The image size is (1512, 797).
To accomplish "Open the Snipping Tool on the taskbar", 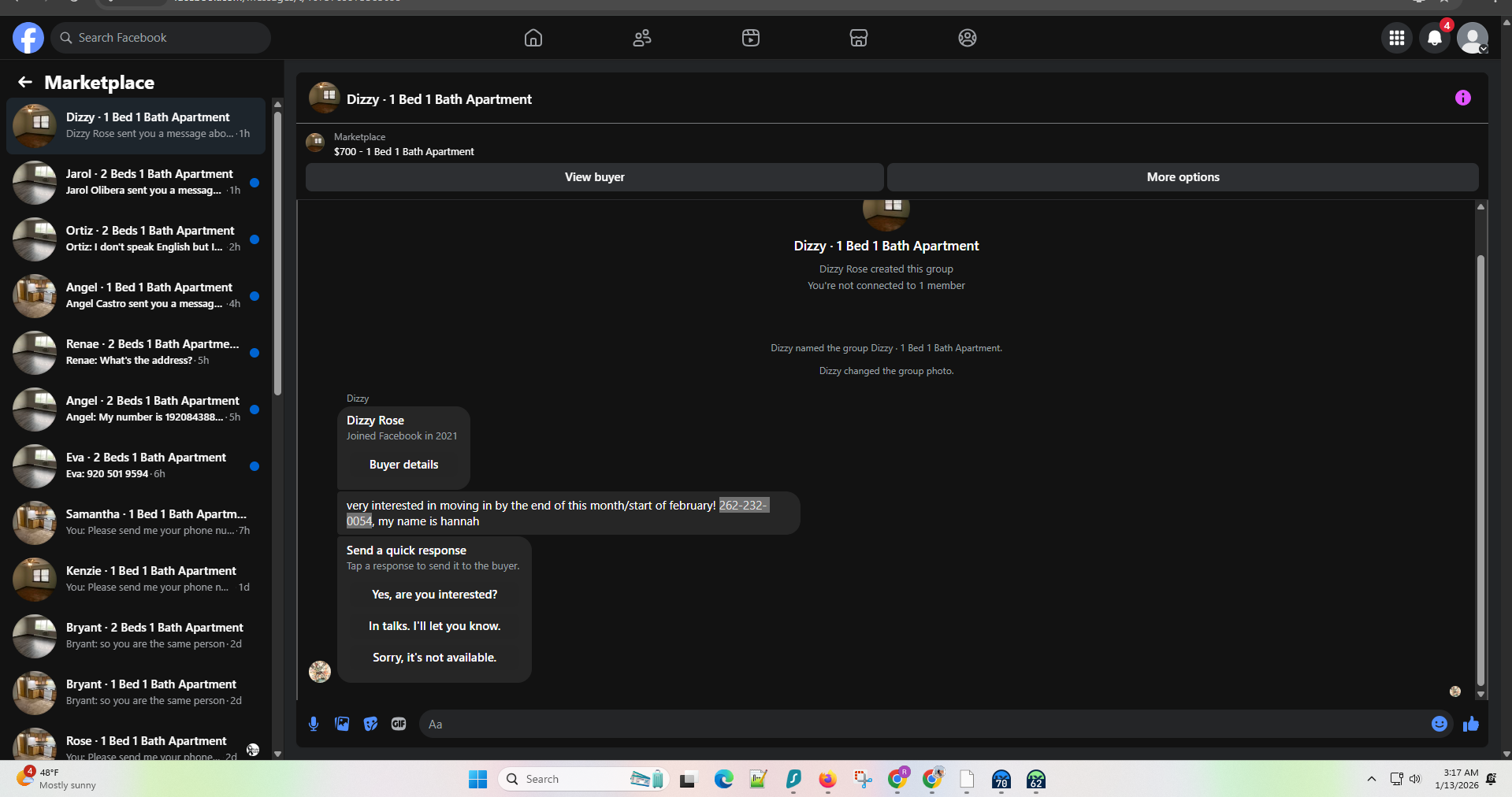I will tap(863, 779).
